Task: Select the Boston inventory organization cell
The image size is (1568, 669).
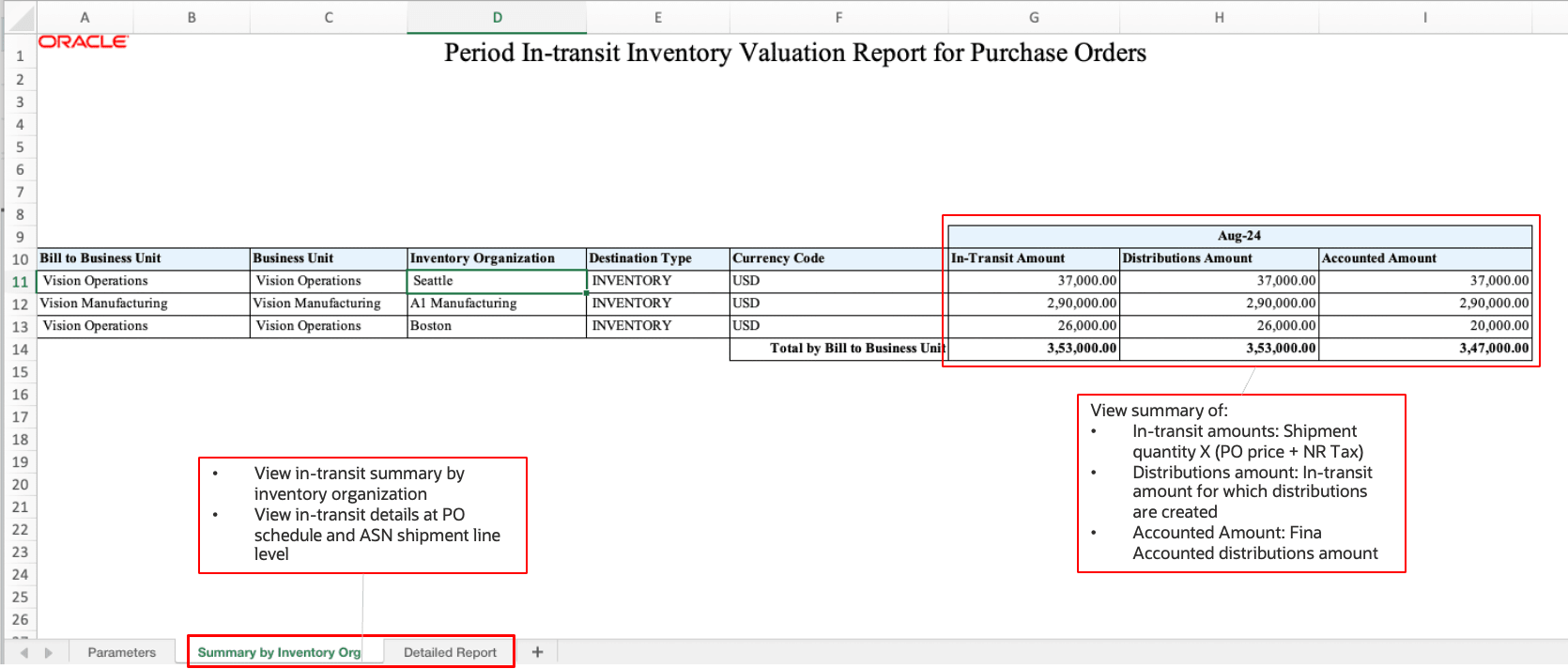Action: pyautogui.click(x=497, y=326)
